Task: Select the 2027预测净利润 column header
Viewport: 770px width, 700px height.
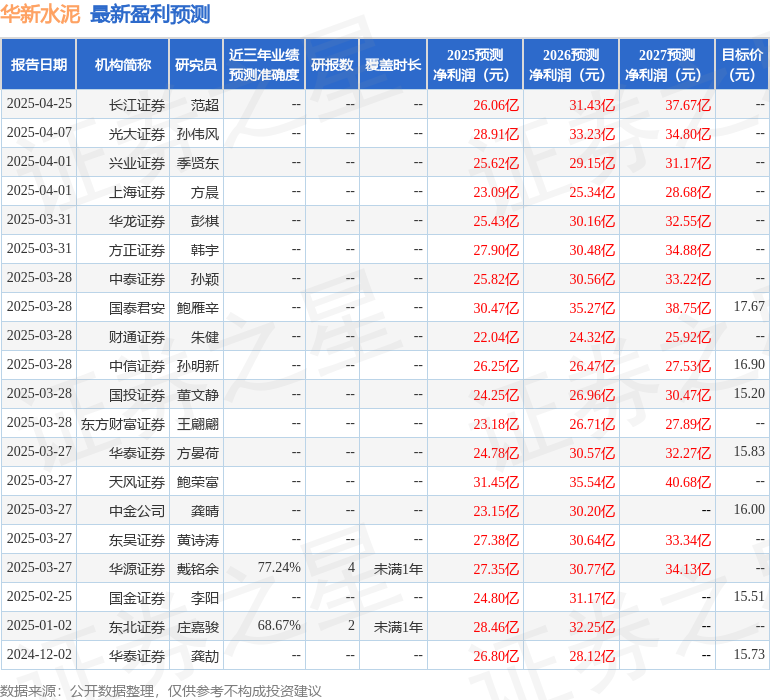Action: 667,65
